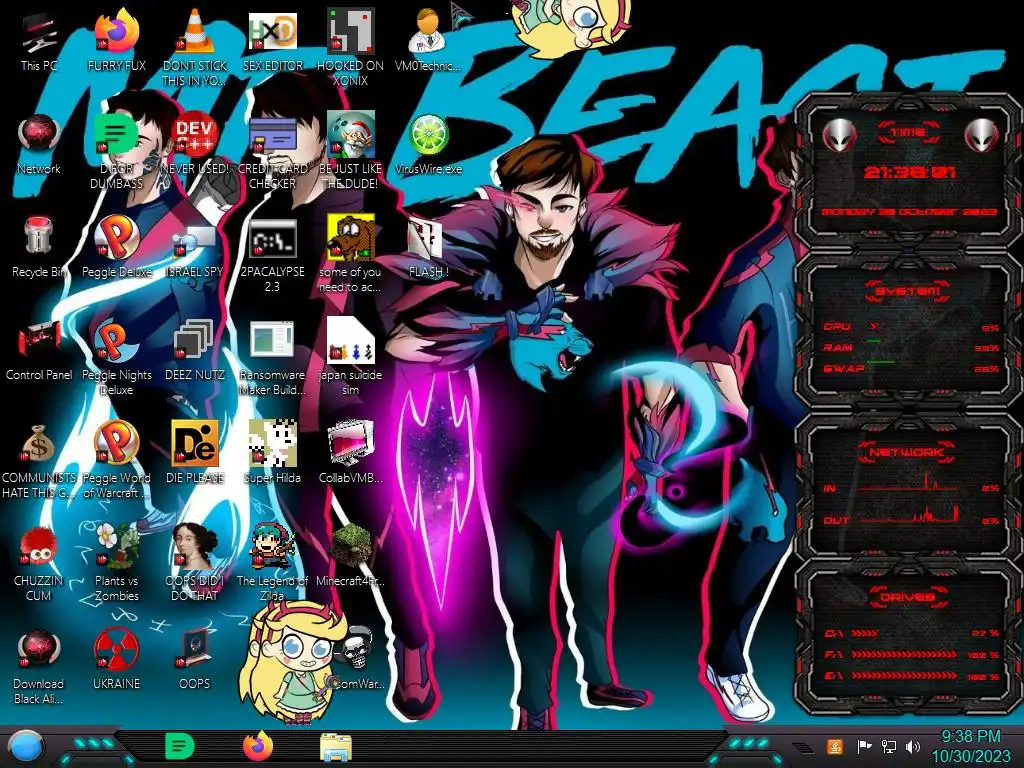
Task: Open the CREDIT CARD CHECKER icon
Action: pyautogui.click(x=272, y=136)
